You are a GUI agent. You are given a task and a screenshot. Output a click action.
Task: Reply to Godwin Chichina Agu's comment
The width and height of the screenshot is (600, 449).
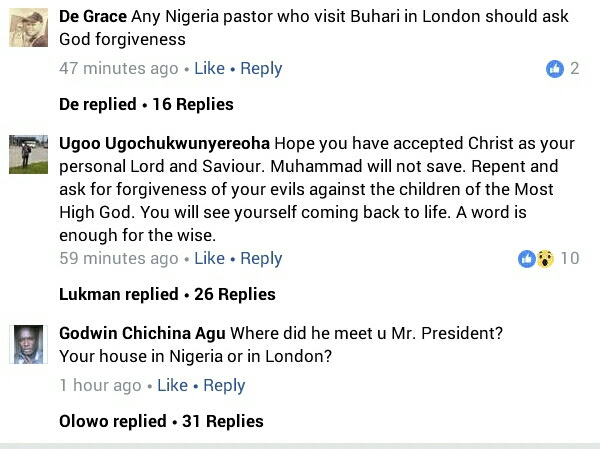(x=224, y=385)
